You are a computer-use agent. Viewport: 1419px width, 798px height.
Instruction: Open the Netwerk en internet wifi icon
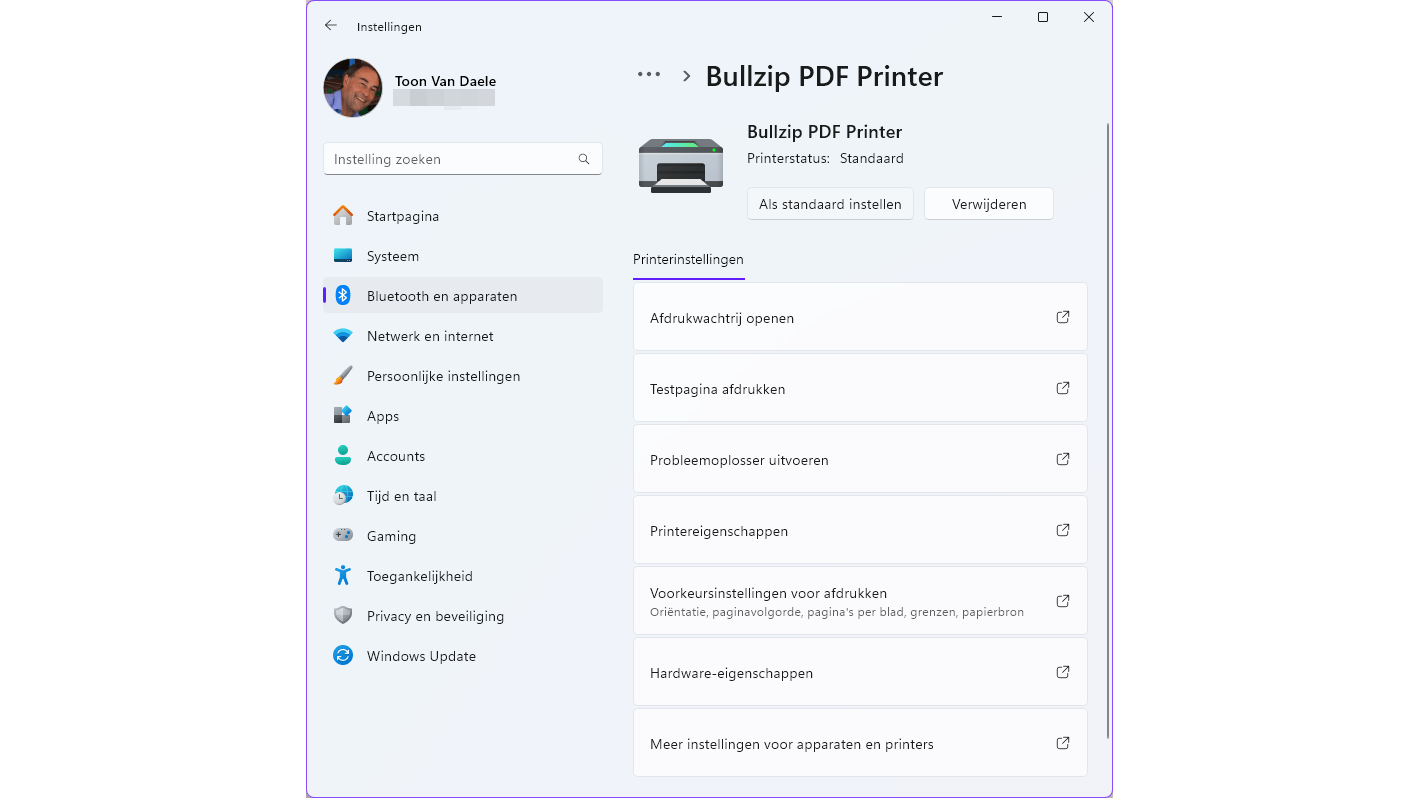pos(343,336)
